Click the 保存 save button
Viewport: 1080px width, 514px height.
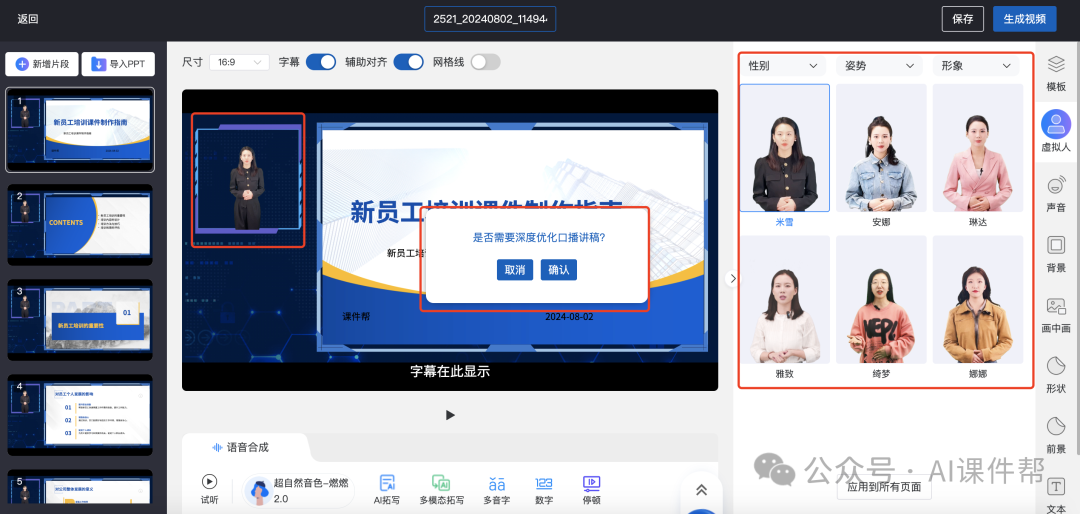click(x=963, y=19)
